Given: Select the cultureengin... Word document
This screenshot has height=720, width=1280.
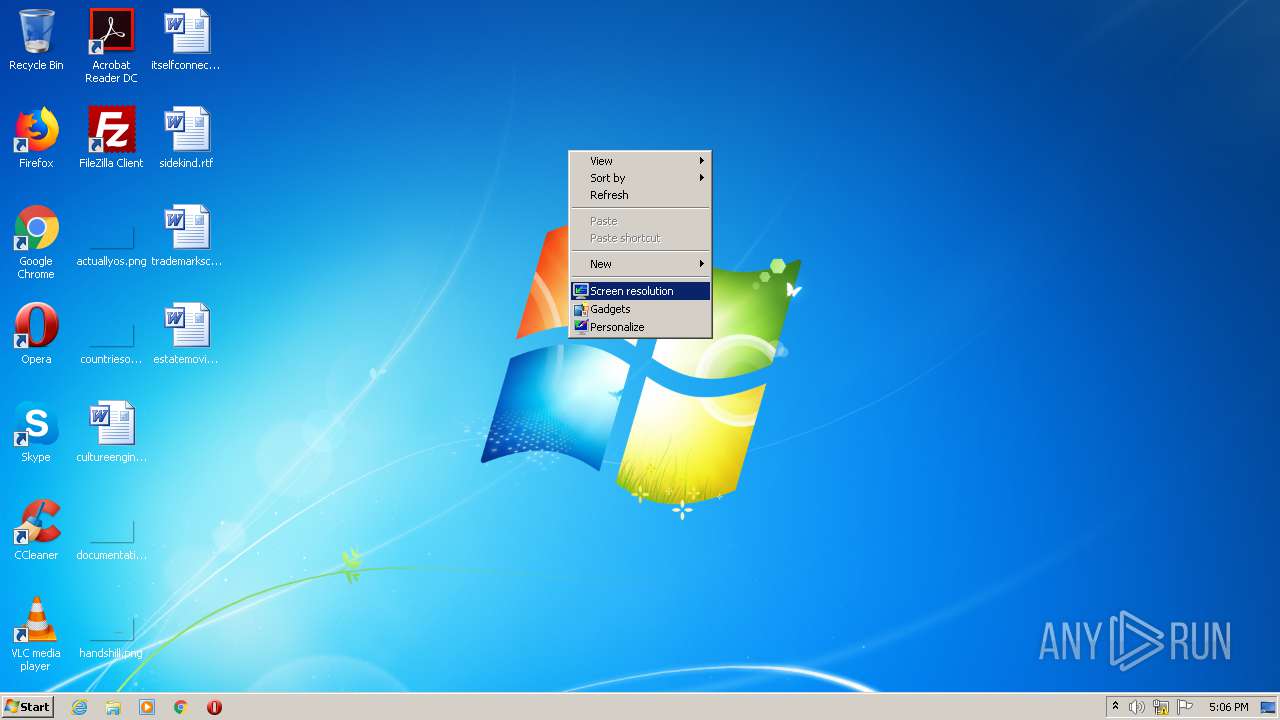Looking at the screenshot, I should [x=111, y=432].
